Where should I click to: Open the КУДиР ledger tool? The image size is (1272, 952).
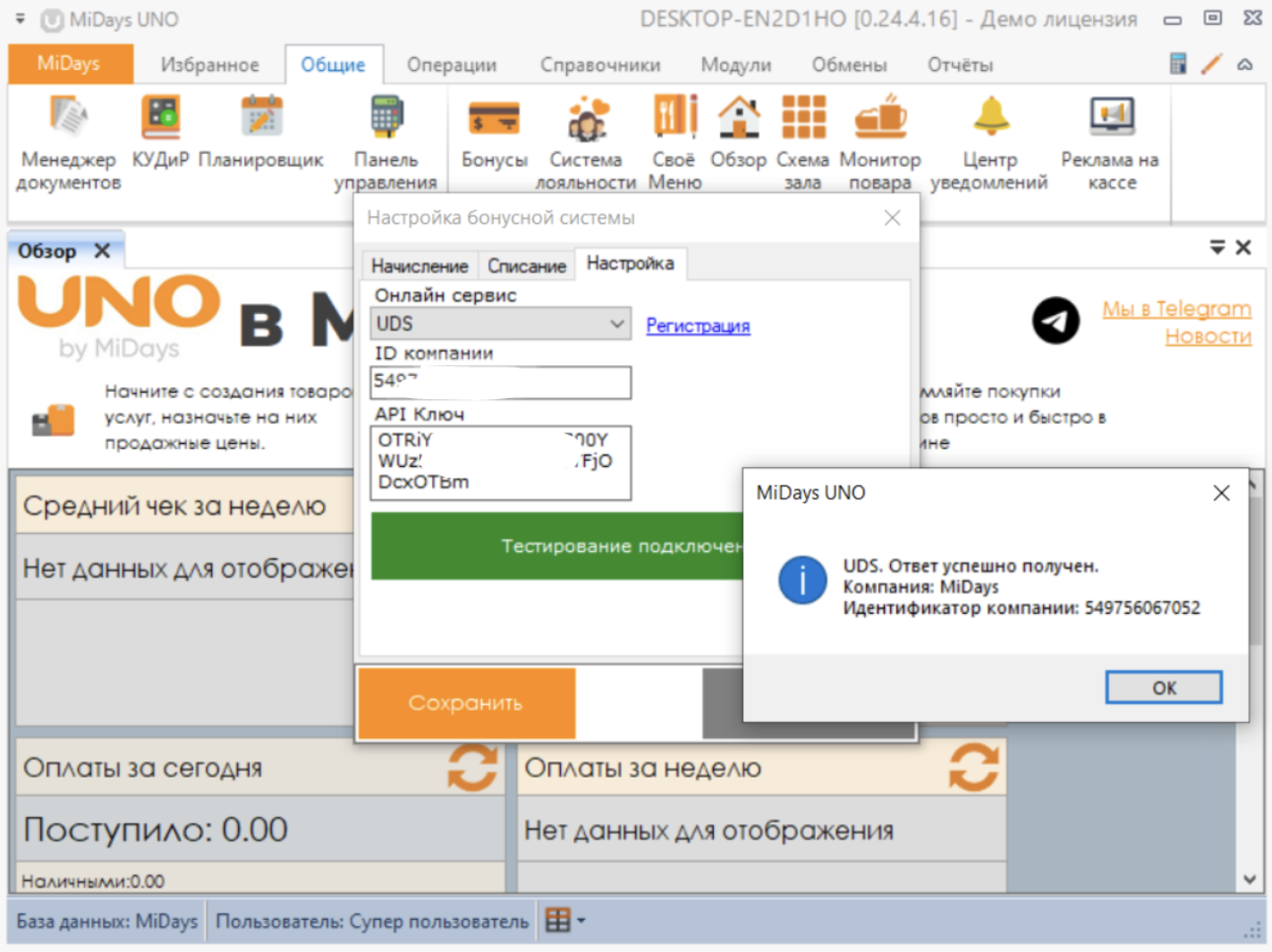coord(161,132)
